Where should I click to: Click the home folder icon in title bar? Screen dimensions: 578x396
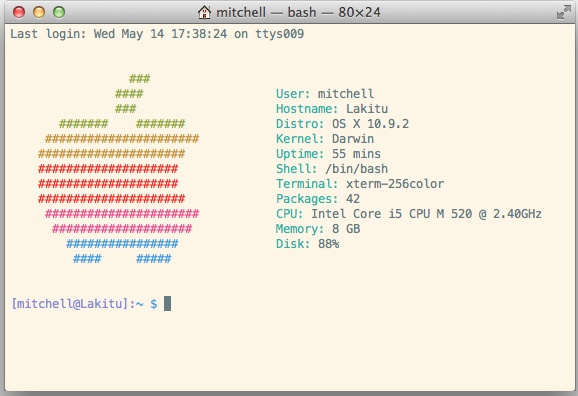[204, 12]
